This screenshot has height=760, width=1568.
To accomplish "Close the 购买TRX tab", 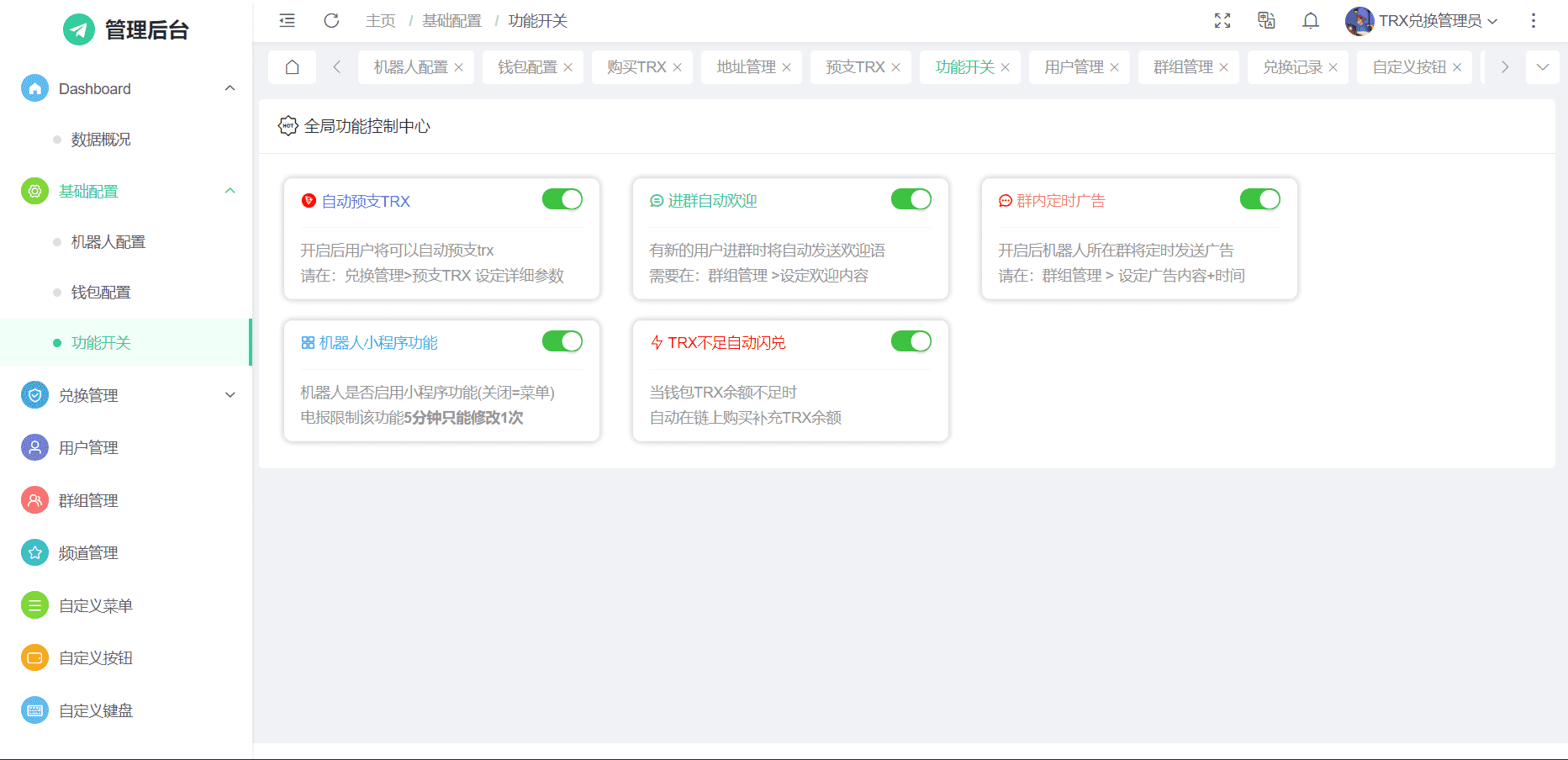I will 677,68.
